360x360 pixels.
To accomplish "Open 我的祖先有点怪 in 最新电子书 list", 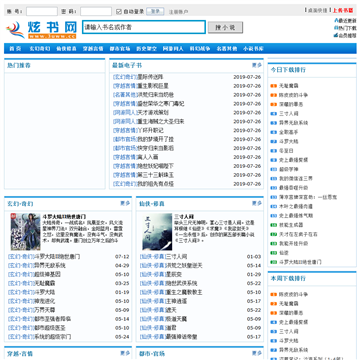I will pos(156,184).
